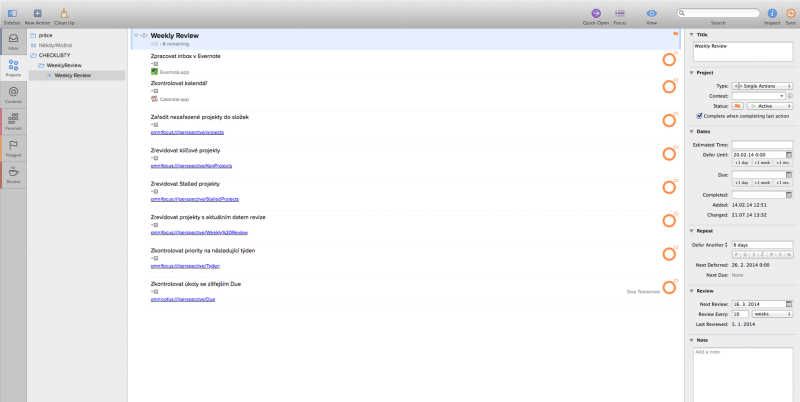The height and width of the screenshot is (402, 800).
Task: Switch to the Forecast perspective tab
Action: pos(13,121)
